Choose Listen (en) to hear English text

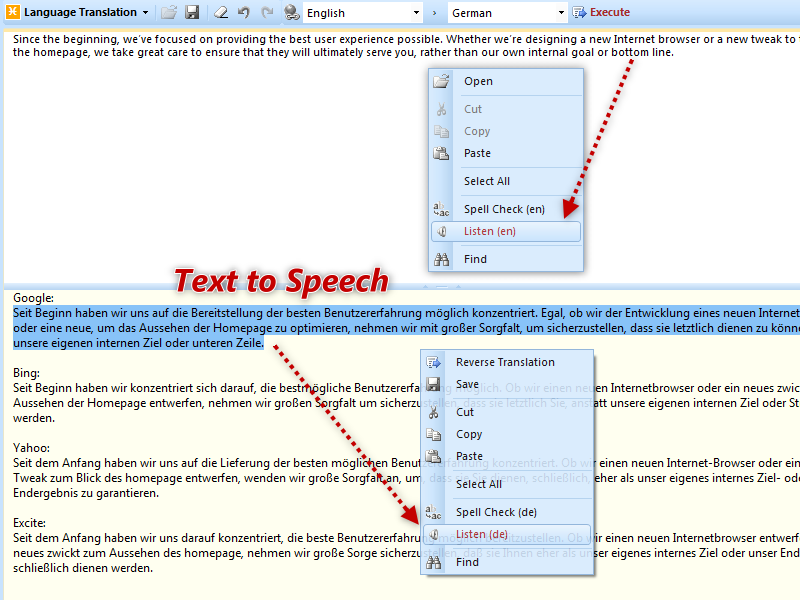[x=506, y=231]
